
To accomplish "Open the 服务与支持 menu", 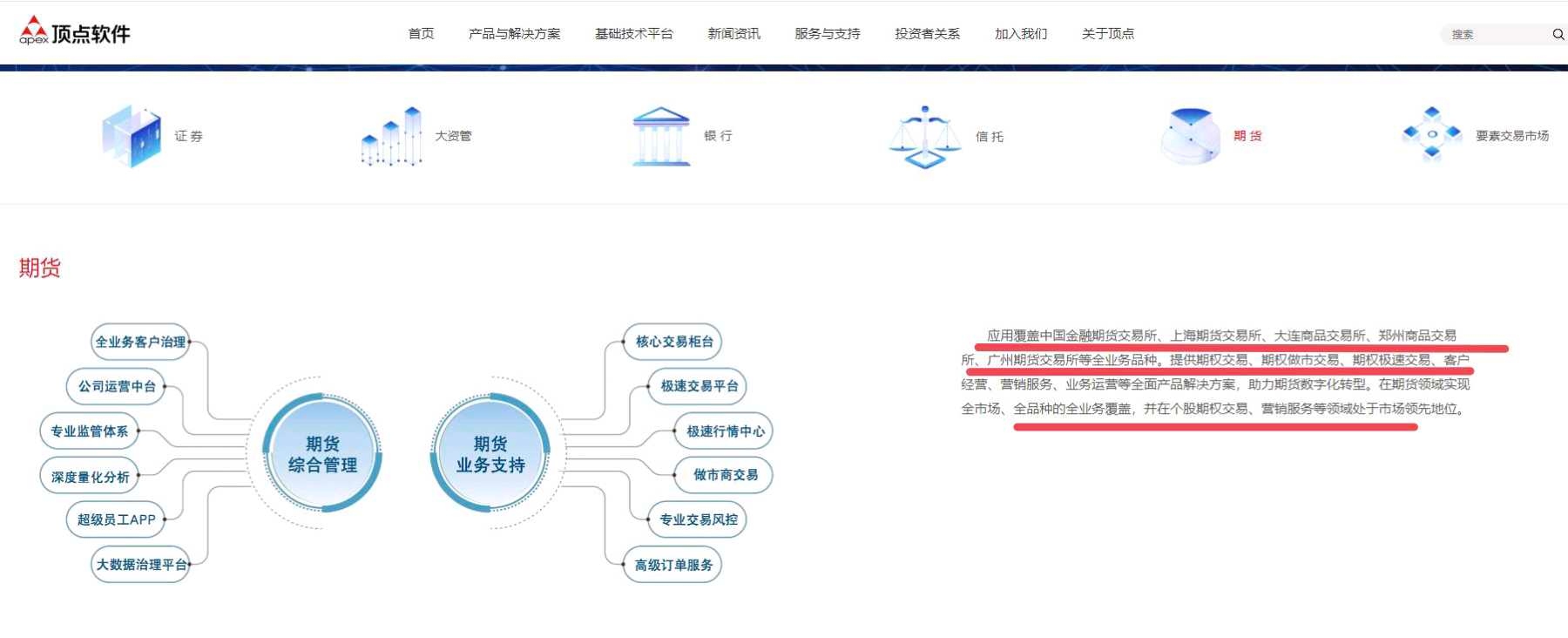I will coord(827,34).
